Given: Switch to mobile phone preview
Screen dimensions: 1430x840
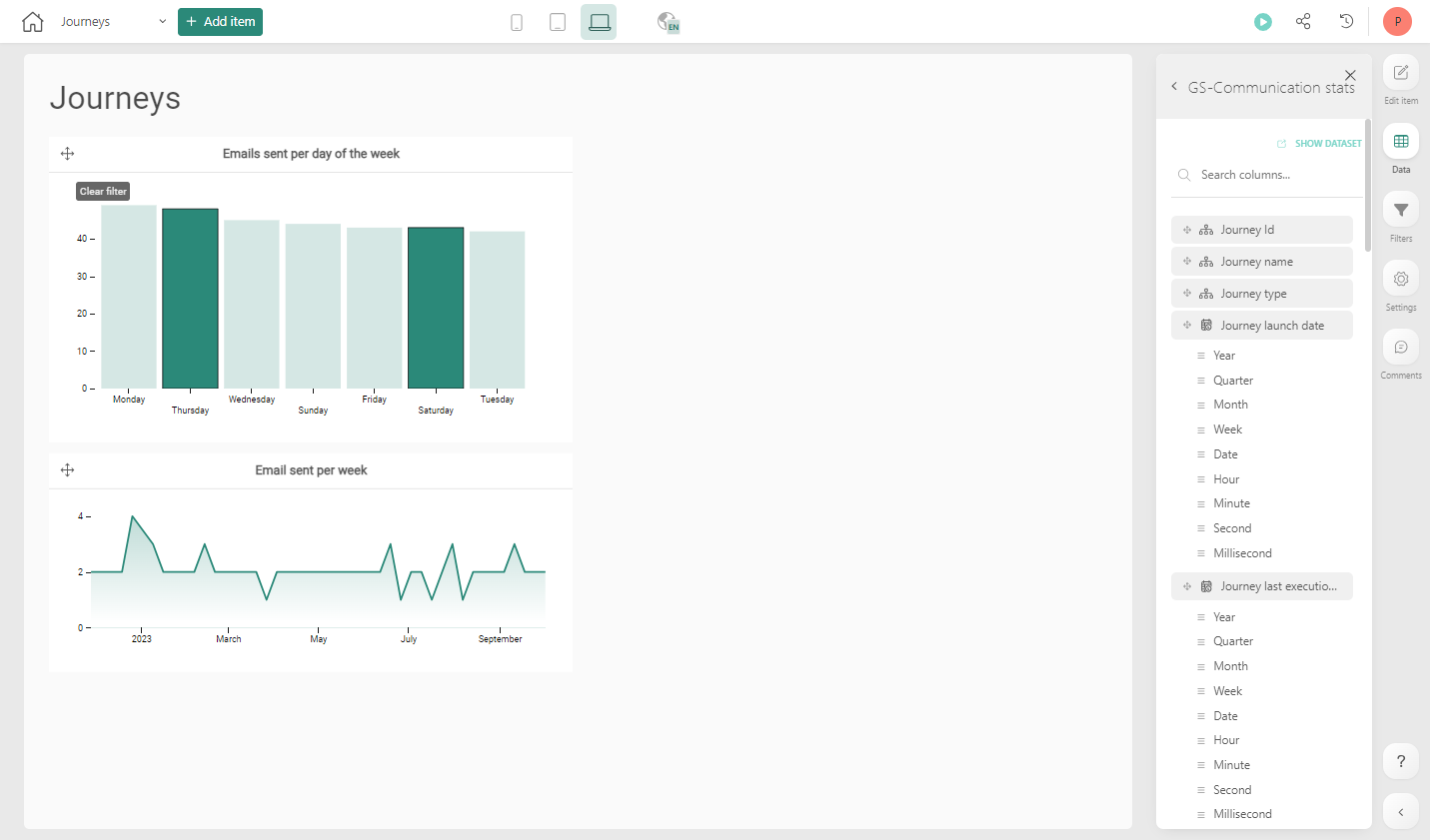Looking at the screenshot, I should (517, 22).
